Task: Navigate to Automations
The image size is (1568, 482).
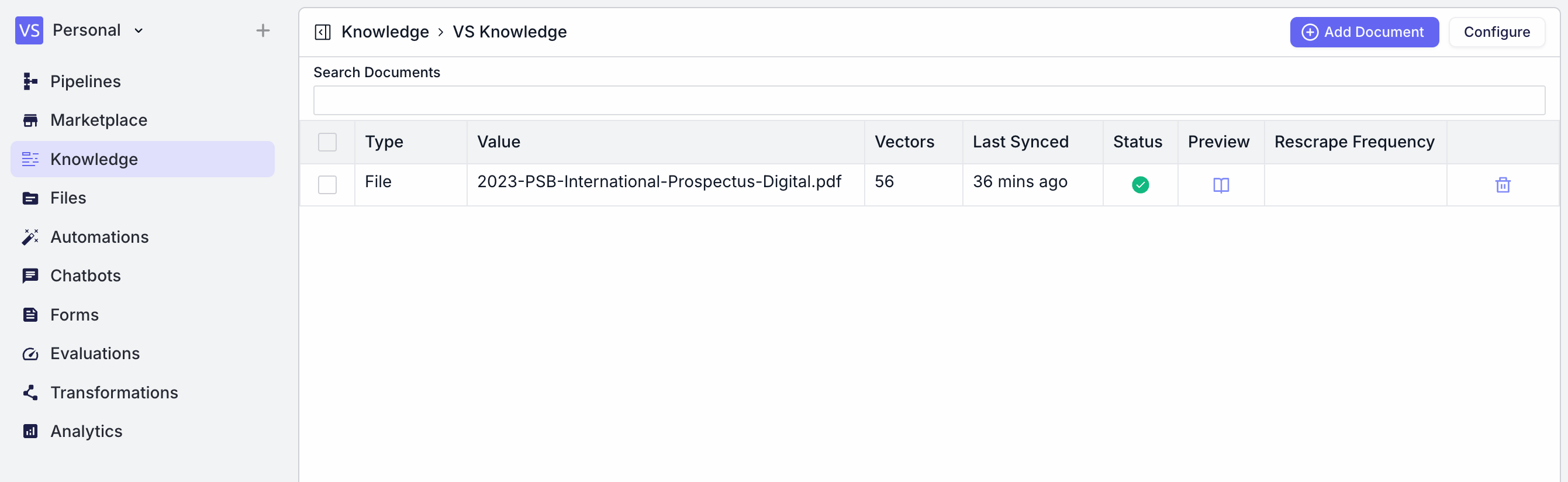Action: pyautogui.click(x=143, y=237)
